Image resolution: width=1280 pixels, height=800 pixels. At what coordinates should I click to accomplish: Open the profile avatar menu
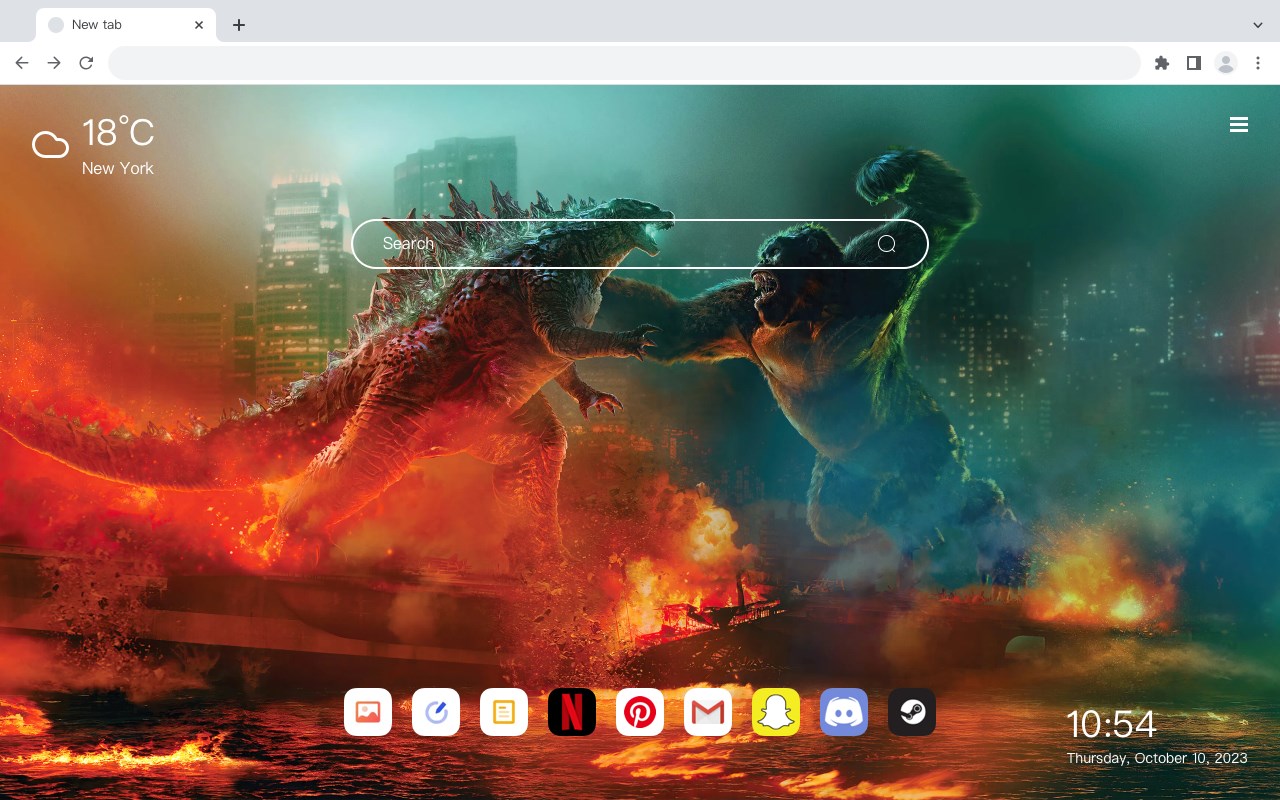(1226, 63)
